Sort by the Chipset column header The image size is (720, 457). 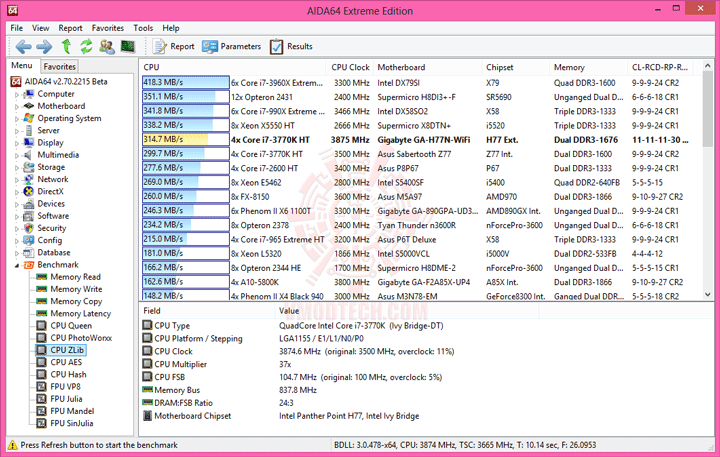point(516,67)
